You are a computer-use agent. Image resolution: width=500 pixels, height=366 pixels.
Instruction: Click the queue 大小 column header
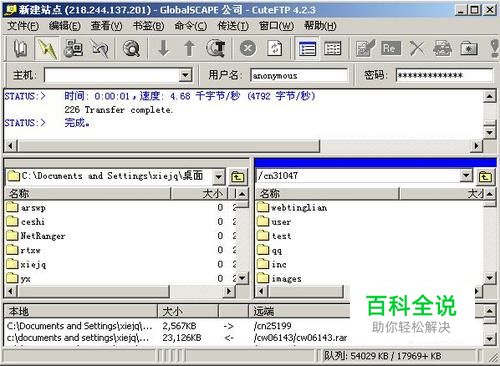[x=188, y=311]
